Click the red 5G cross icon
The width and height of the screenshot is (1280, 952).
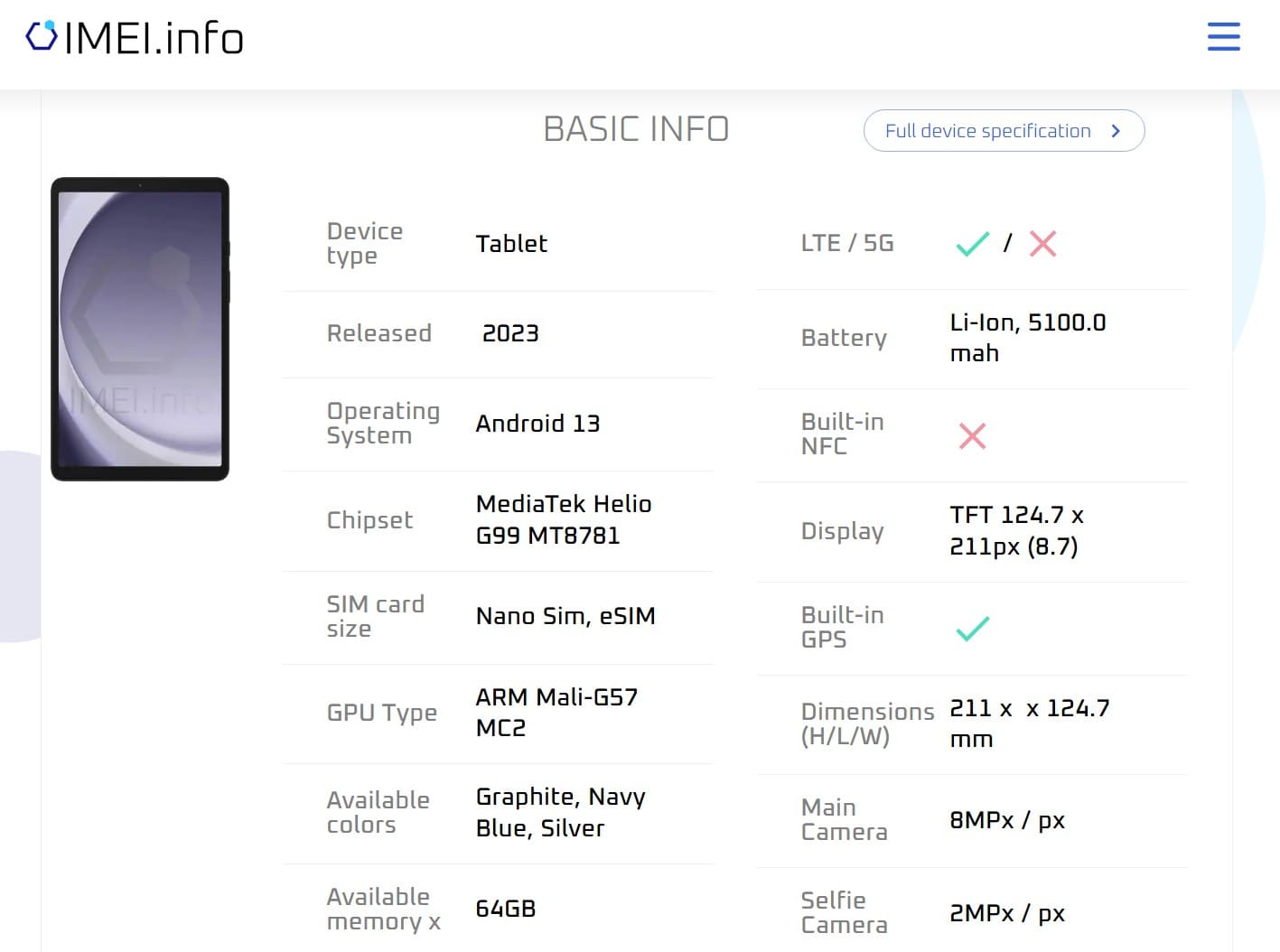click(x=1042, y=244)
